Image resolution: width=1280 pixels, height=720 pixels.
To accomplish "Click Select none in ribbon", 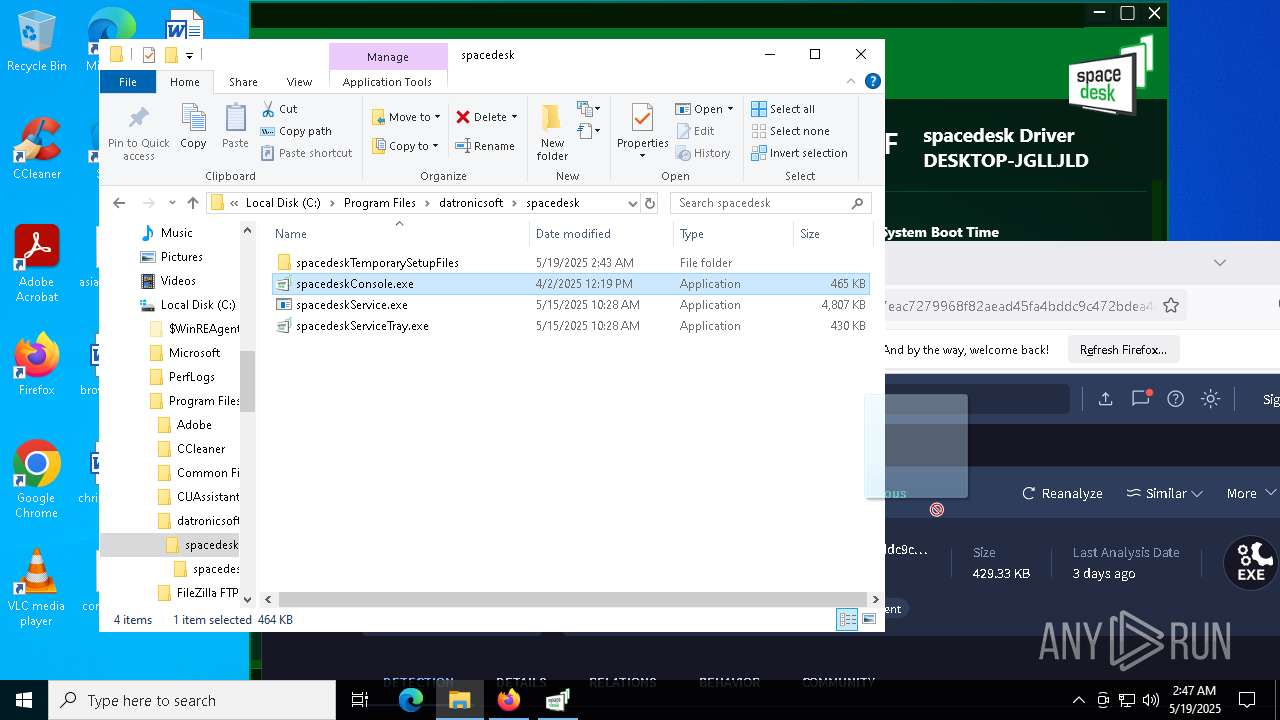I will [790, 131].
